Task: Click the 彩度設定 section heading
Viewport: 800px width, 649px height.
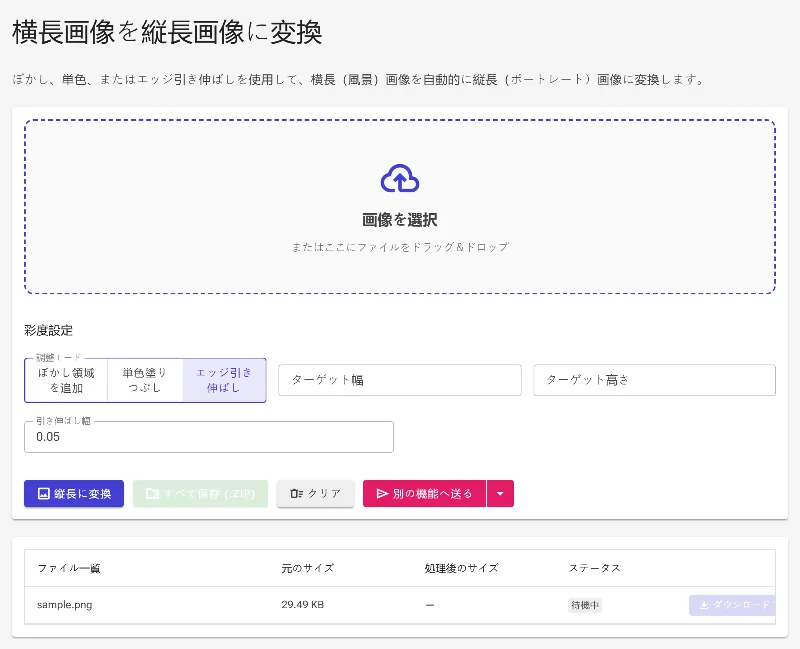Action: (x=48, y=330)
